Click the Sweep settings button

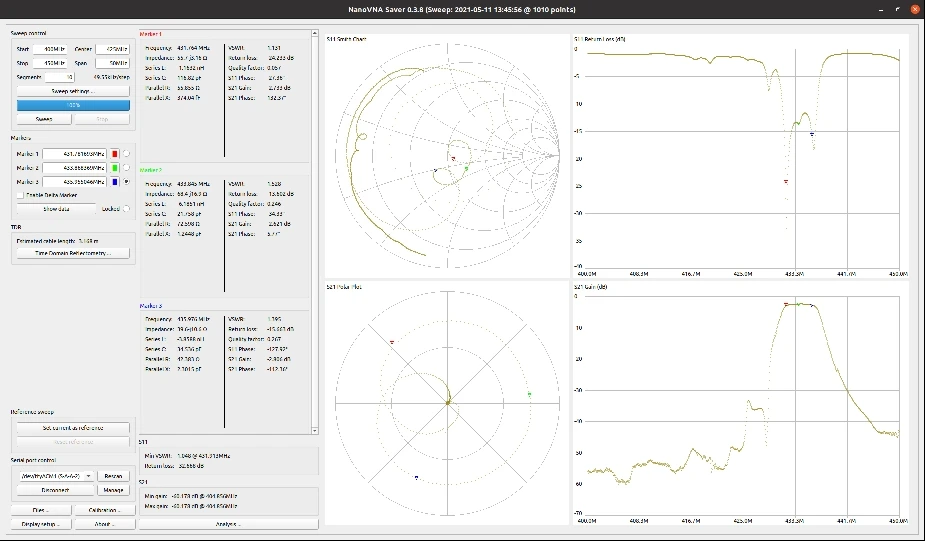pyautogui.click(x=73, y=91)
